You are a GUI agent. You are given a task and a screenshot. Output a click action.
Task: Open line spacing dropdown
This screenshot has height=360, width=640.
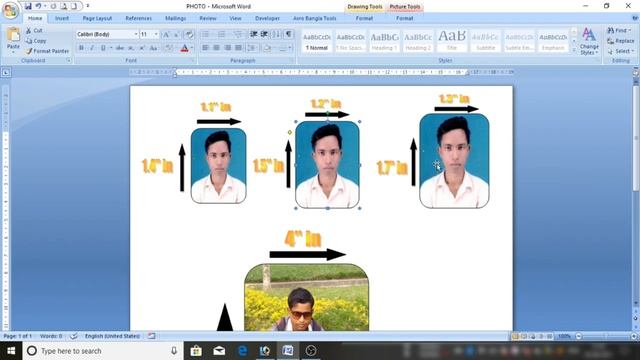tap(253, 48)
